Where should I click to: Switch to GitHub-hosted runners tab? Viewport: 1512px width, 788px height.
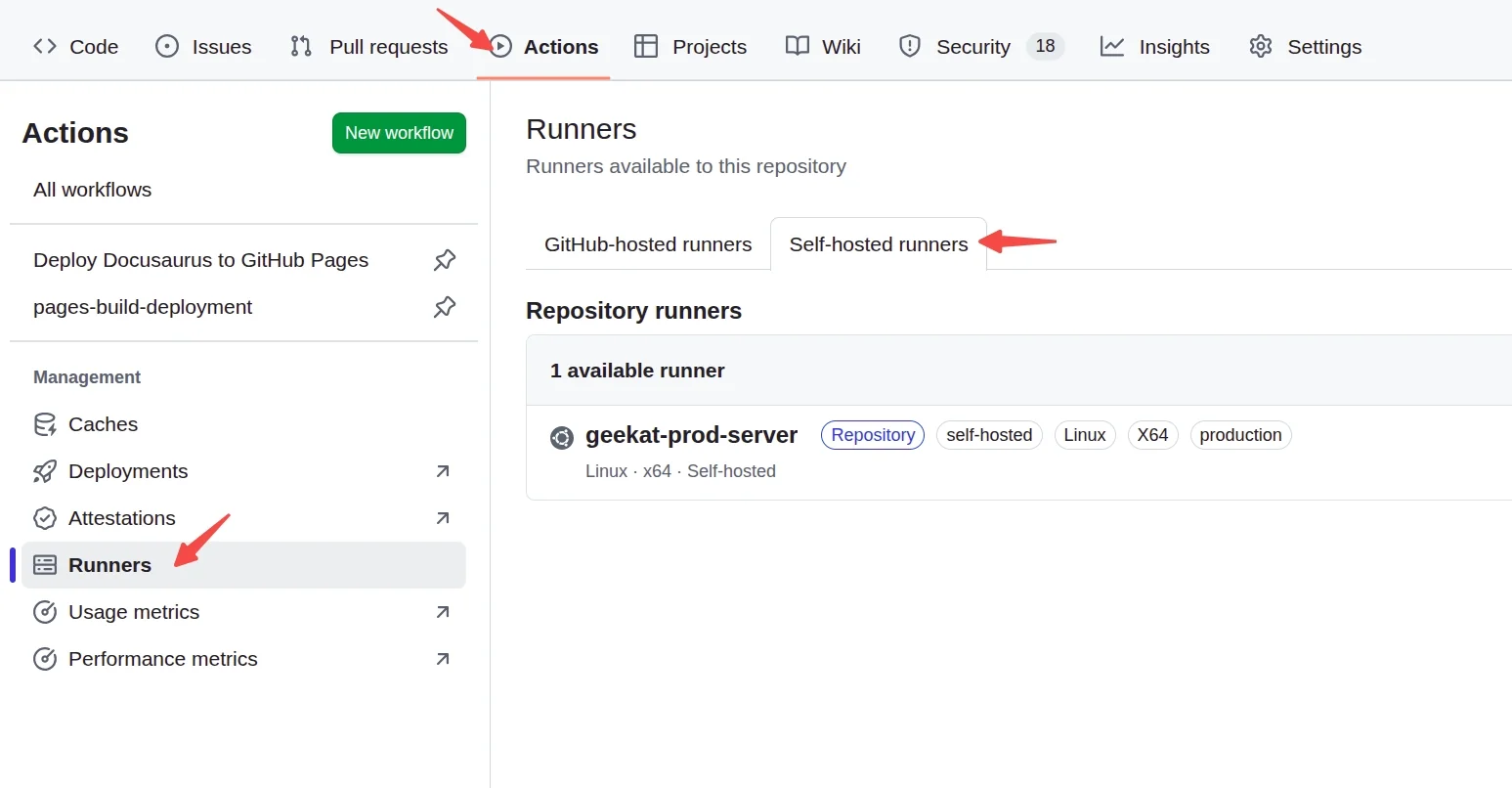click(x=648, y=244)
